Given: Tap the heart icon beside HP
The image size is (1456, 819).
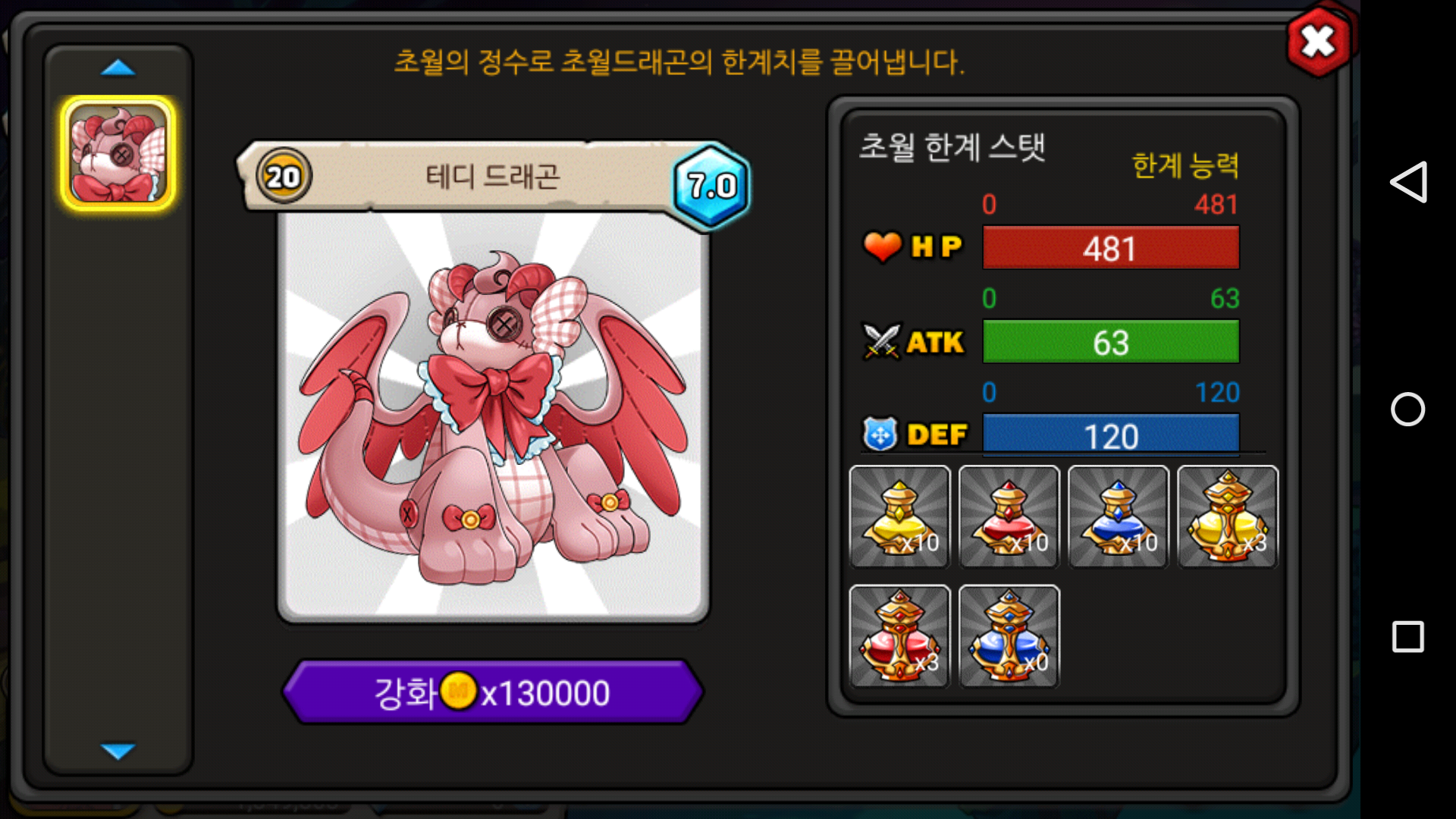Looking at the screenshot, I should coord(882,246).
